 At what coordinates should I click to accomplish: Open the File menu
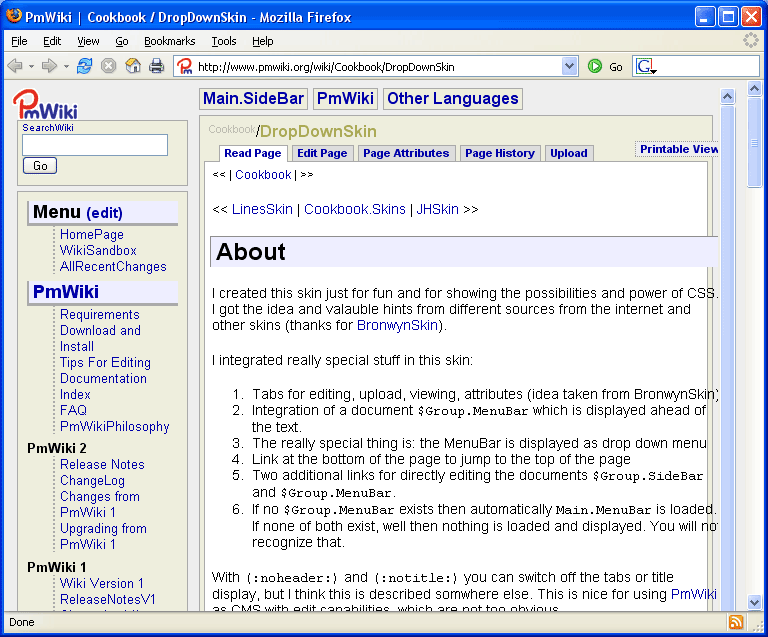point(19,41)
